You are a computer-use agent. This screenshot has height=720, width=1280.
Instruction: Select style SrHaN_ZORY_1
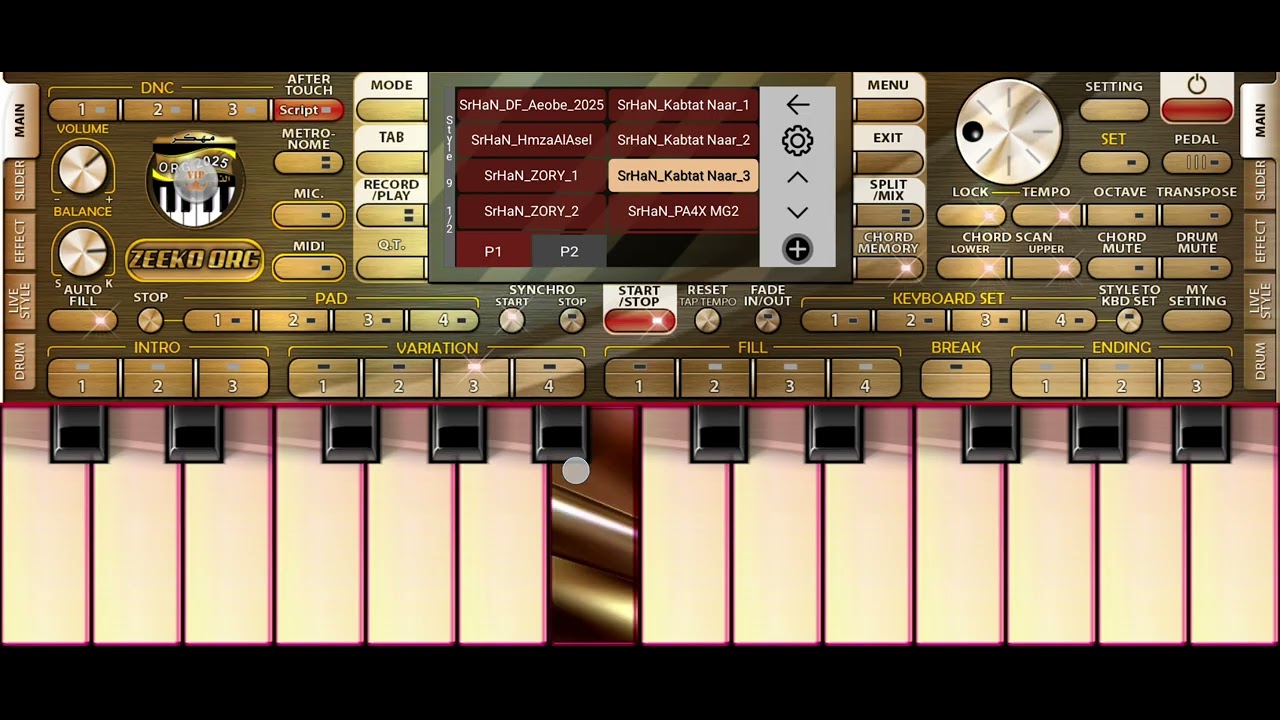tap(531, 176)
